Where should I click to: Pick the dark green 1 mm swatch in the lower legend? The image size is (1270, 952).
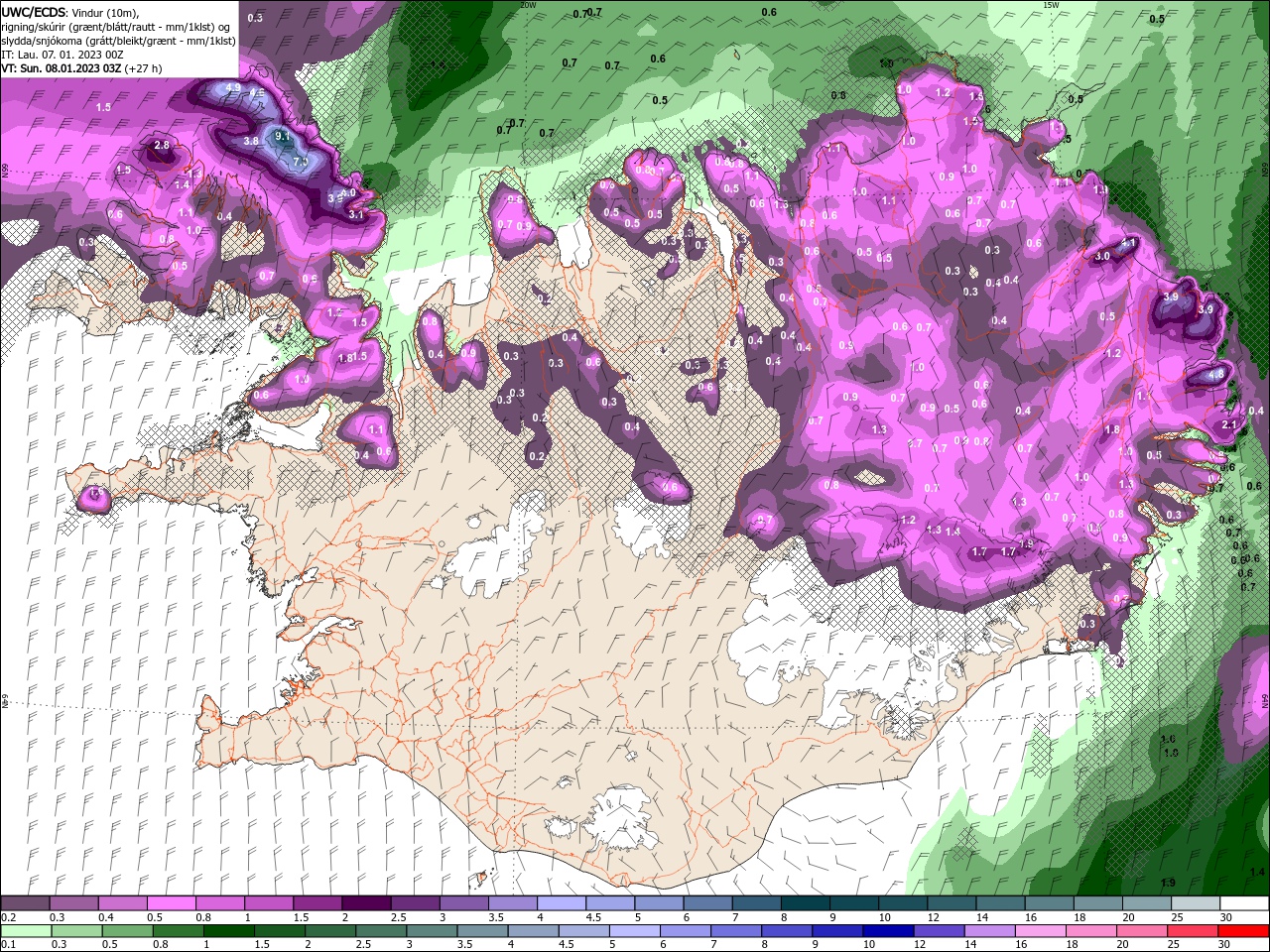pyautogui.click(x=228, y=931)
